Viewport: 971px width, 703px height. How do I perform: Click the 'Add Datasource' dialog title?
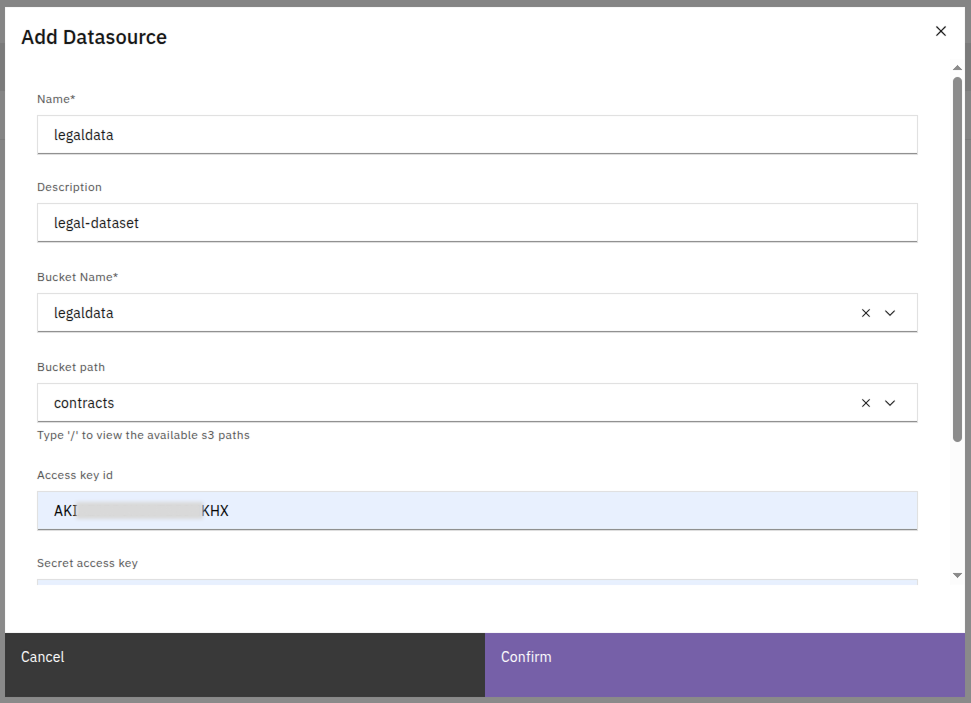pos(94,38)
